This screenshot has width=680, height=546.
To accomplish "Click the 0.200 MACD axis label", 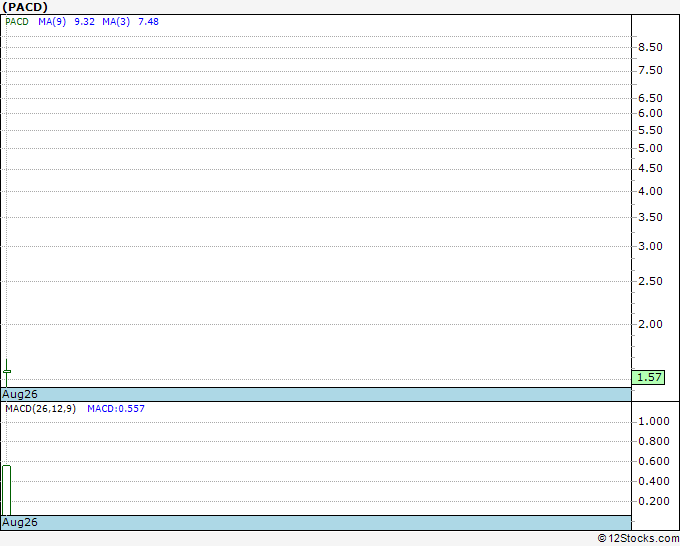I will pos(654,501).
